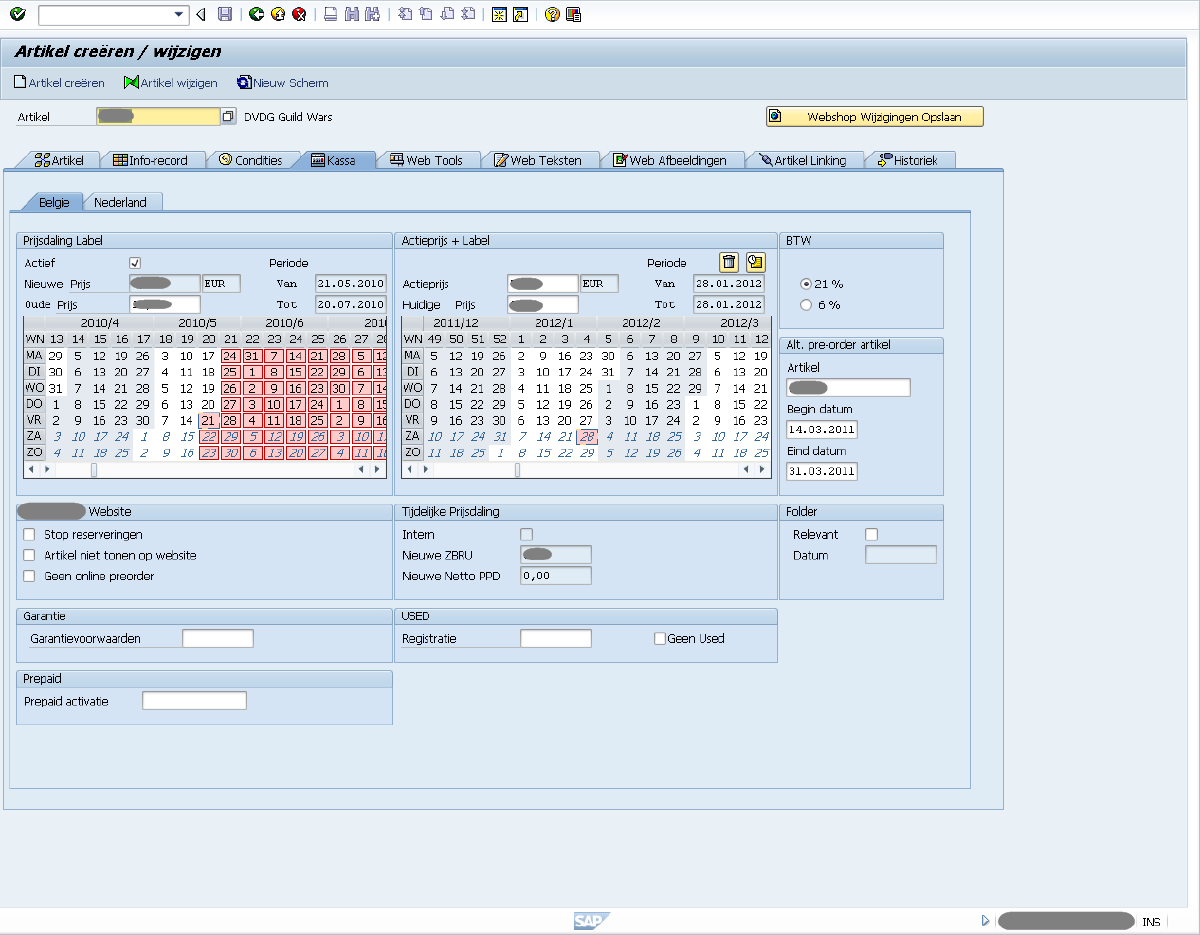
Task: Click the green Back arrow icon
Action: (x=256, y=14)
